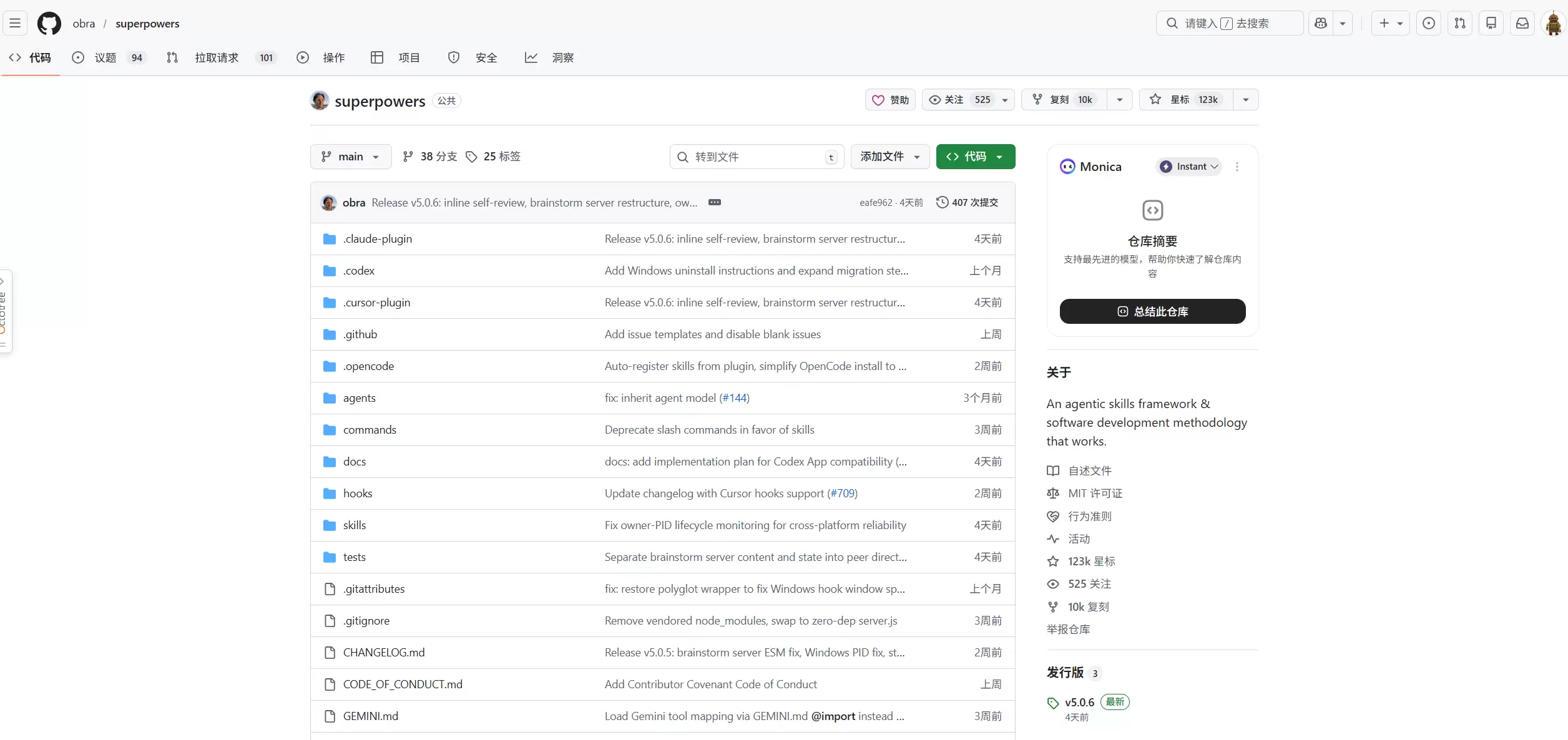
Task: Open Monica panel's three-dot options
Action: [1237, 167]
